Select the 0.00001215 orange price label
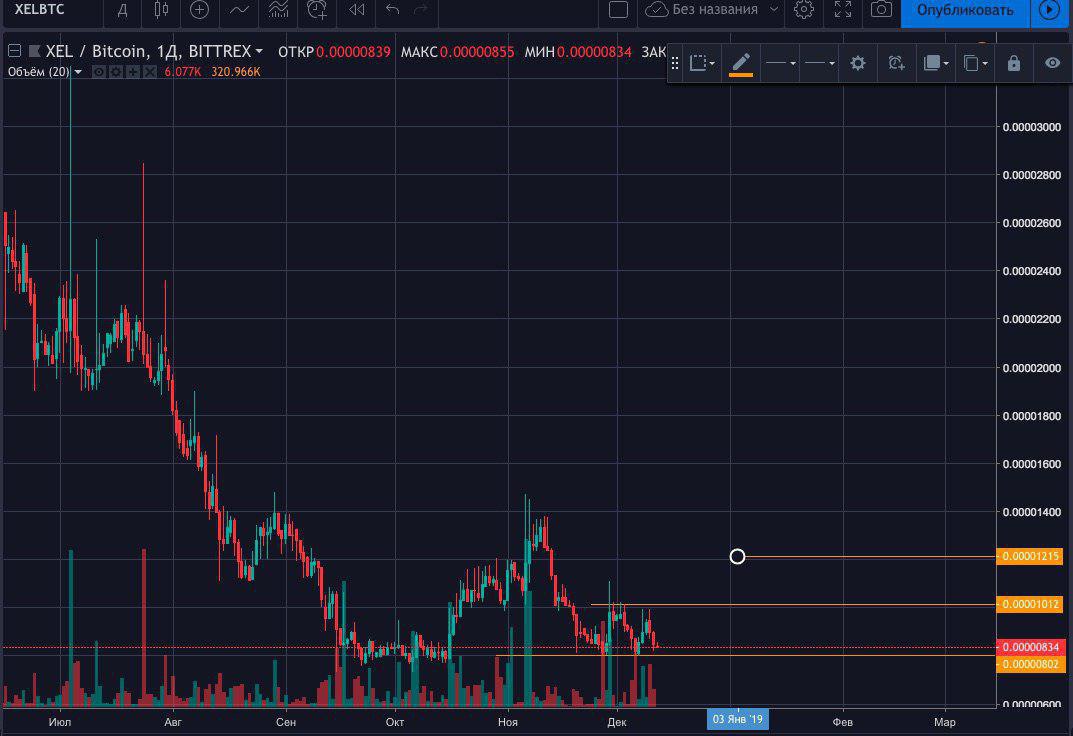 coord(1031,556)
